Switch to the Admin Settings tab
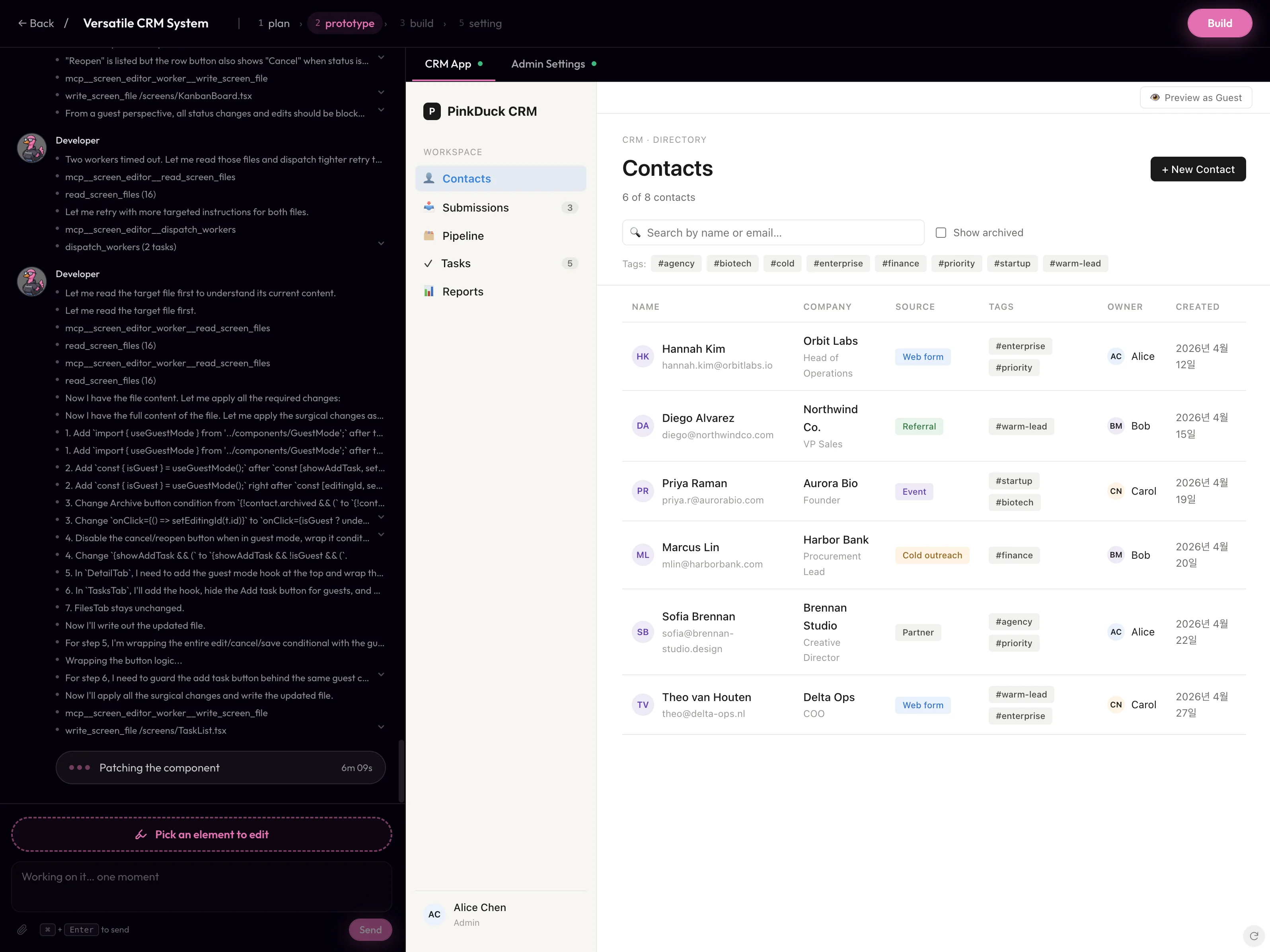Screen dimensions: 1270x952 click(553, 64)
